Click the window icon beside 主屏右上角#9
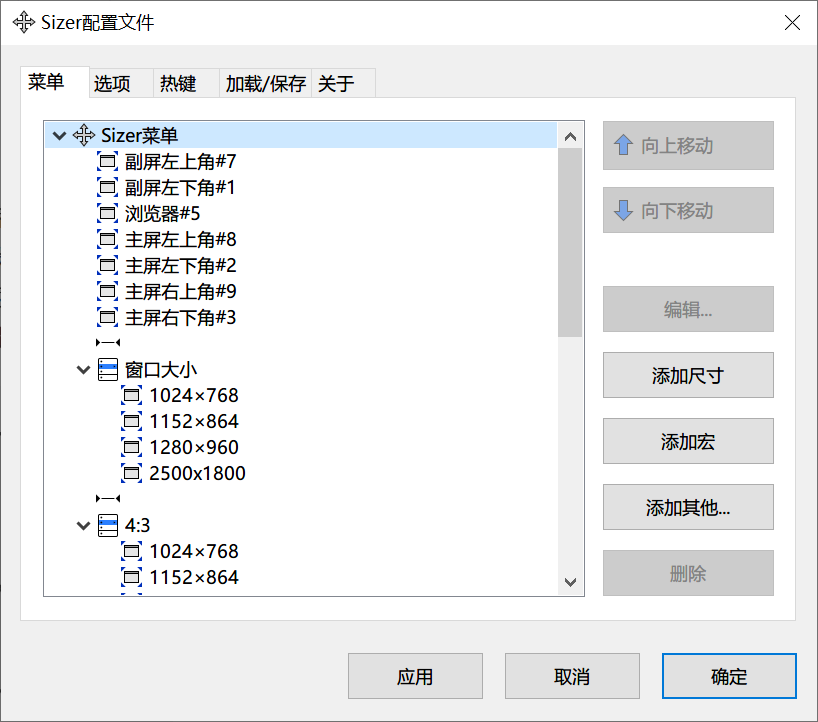Screen dimensions: 818x722 (107, 291)
